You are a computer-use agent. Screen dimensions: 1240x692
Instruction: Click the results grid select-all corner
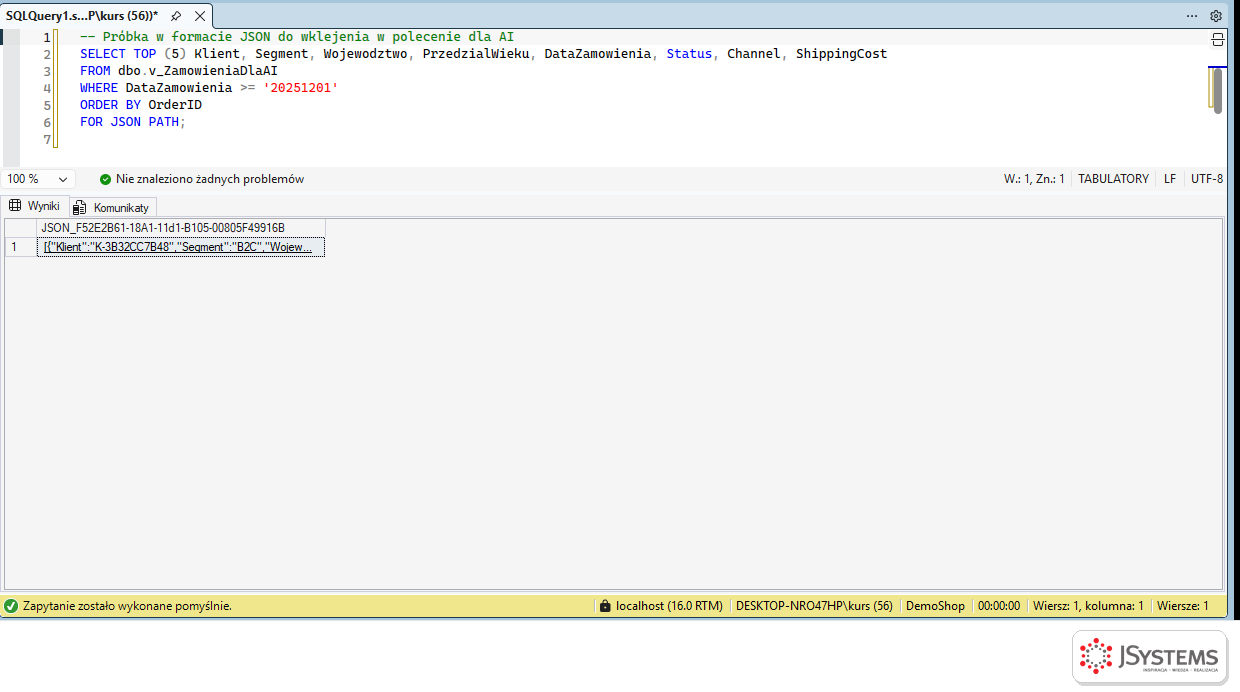20,228
